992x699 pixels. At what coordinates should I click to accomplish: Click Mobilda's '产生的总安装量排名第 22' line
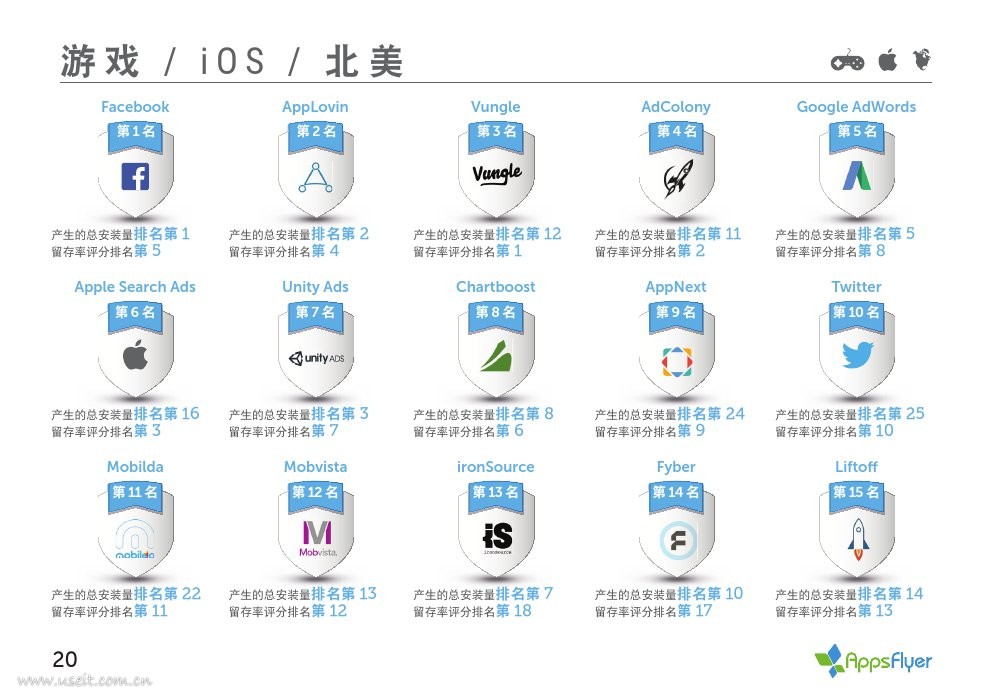(126, 594)
